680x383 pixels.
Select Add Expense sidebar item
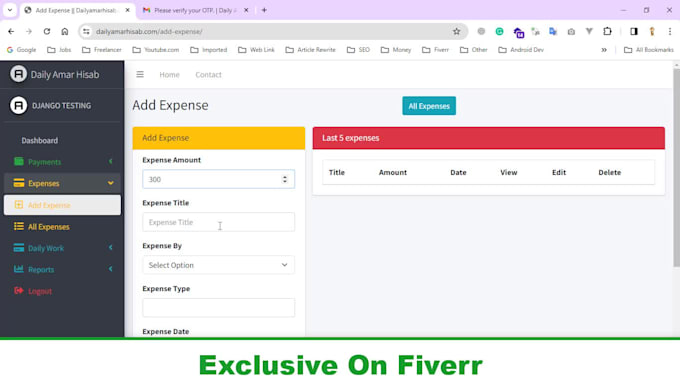tap(62, 205)
